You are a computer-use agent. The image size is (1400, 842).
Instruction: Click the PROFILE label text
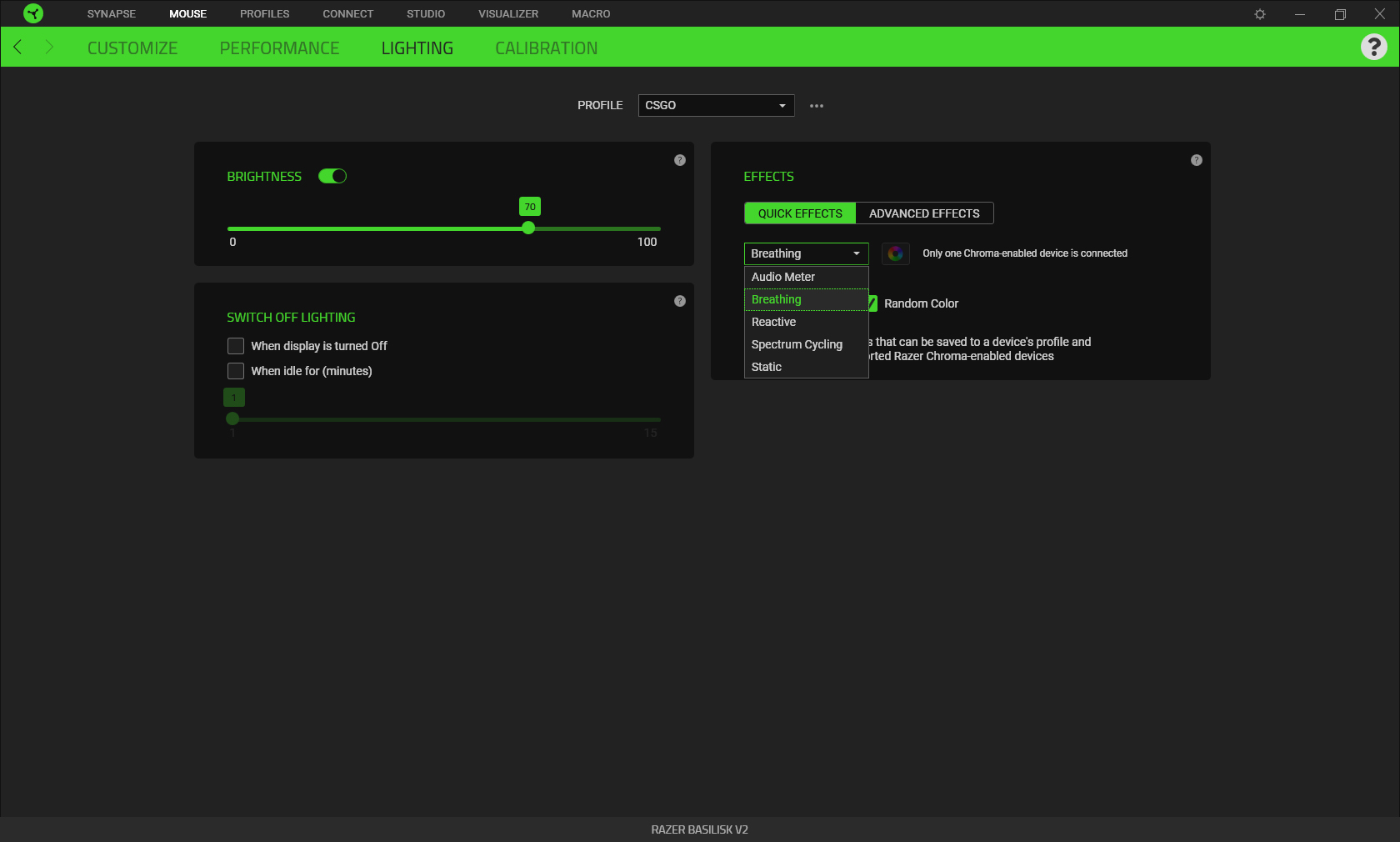point(600,105)
